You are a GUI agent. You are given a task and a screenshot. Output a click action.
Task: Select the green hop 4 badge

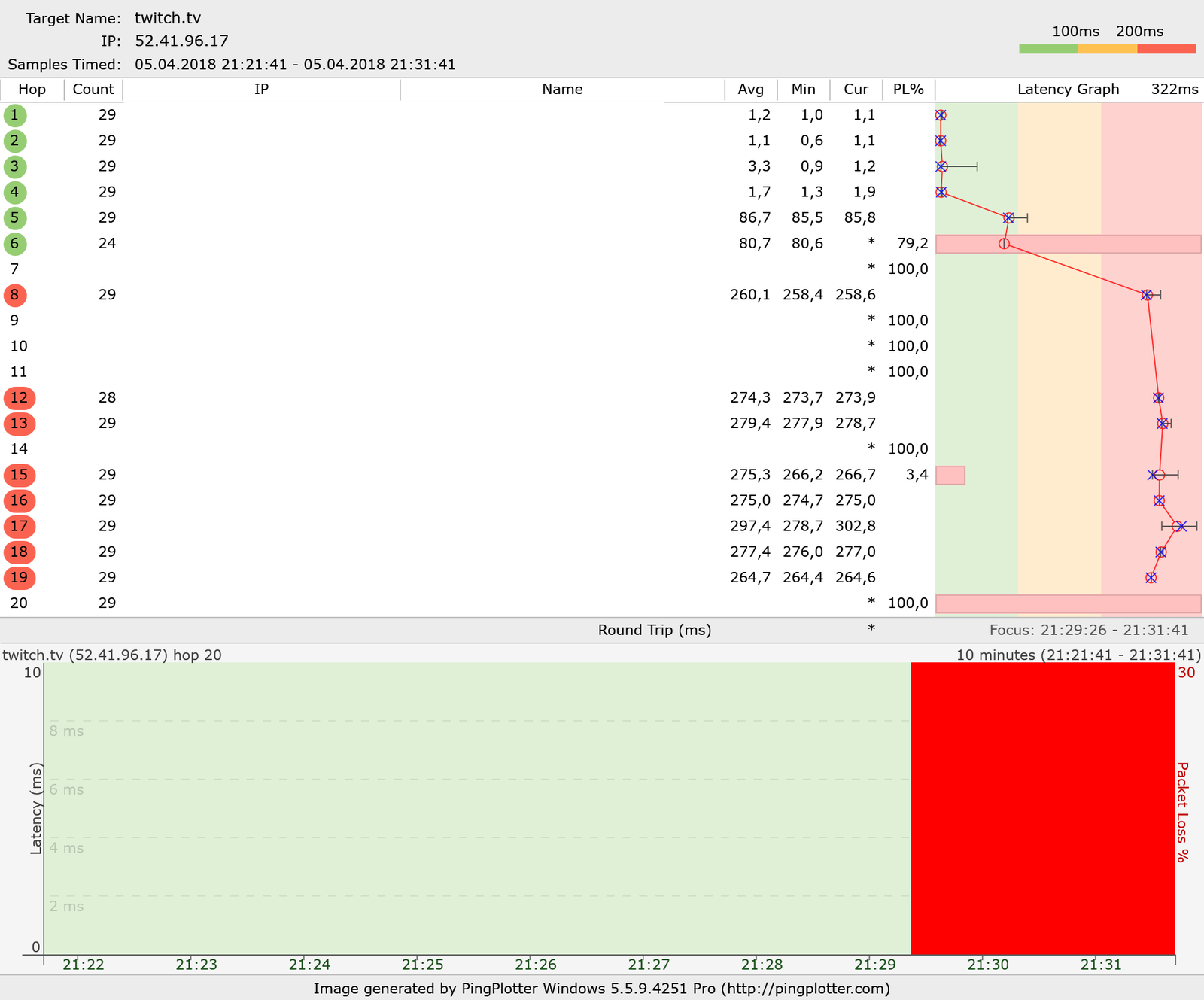(14, 192)
